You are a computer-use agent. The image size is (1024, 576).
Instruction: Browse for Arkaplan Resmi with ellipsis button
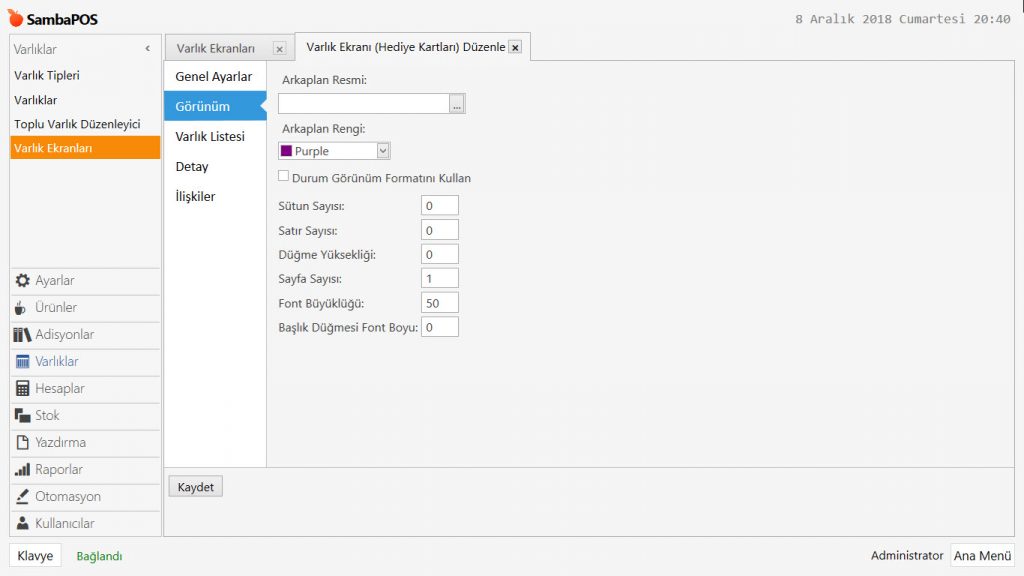(457, 104)
